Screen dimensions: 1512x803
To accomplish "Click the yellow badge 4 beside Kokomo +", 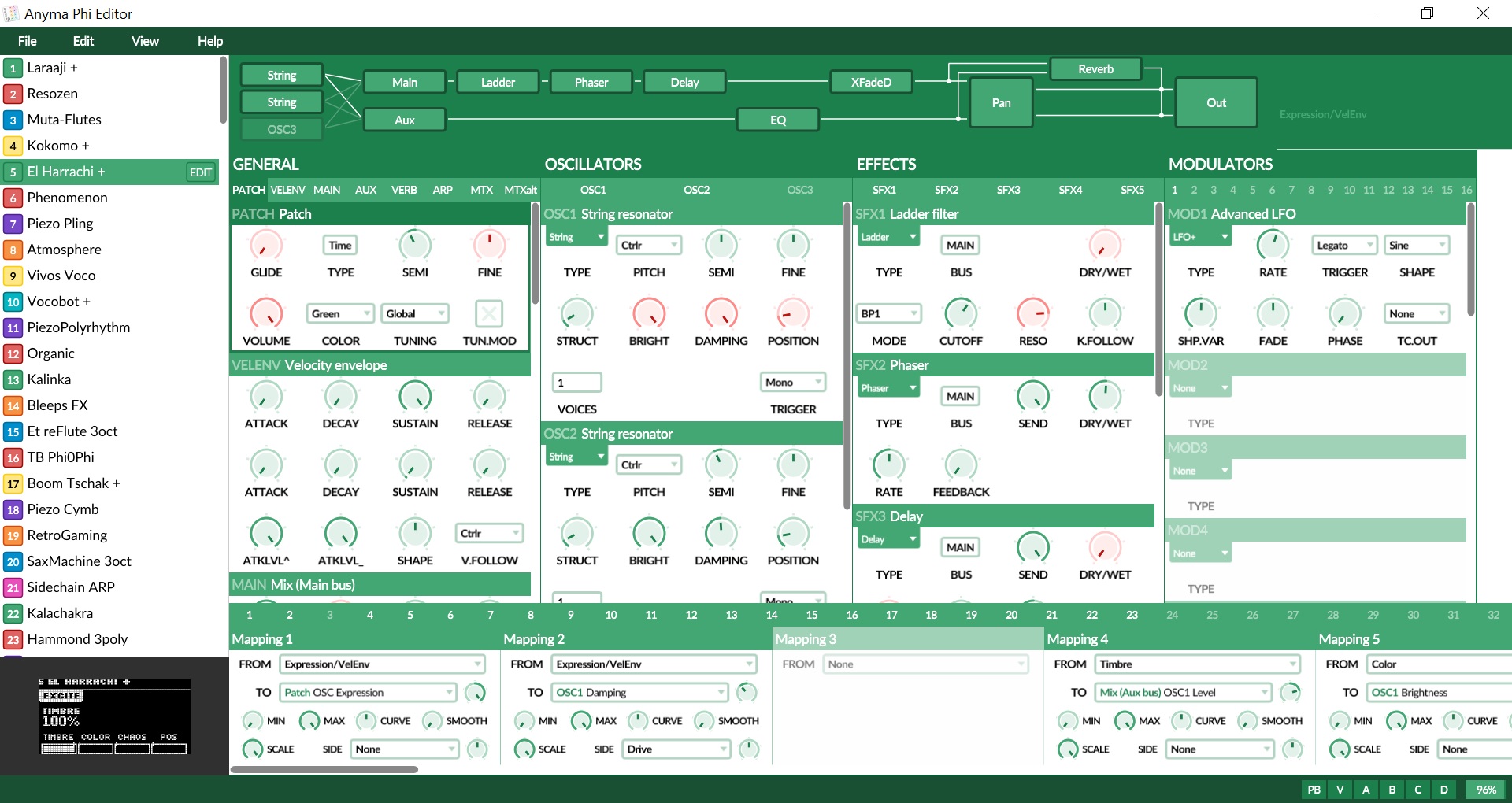I will pos(13,146).
